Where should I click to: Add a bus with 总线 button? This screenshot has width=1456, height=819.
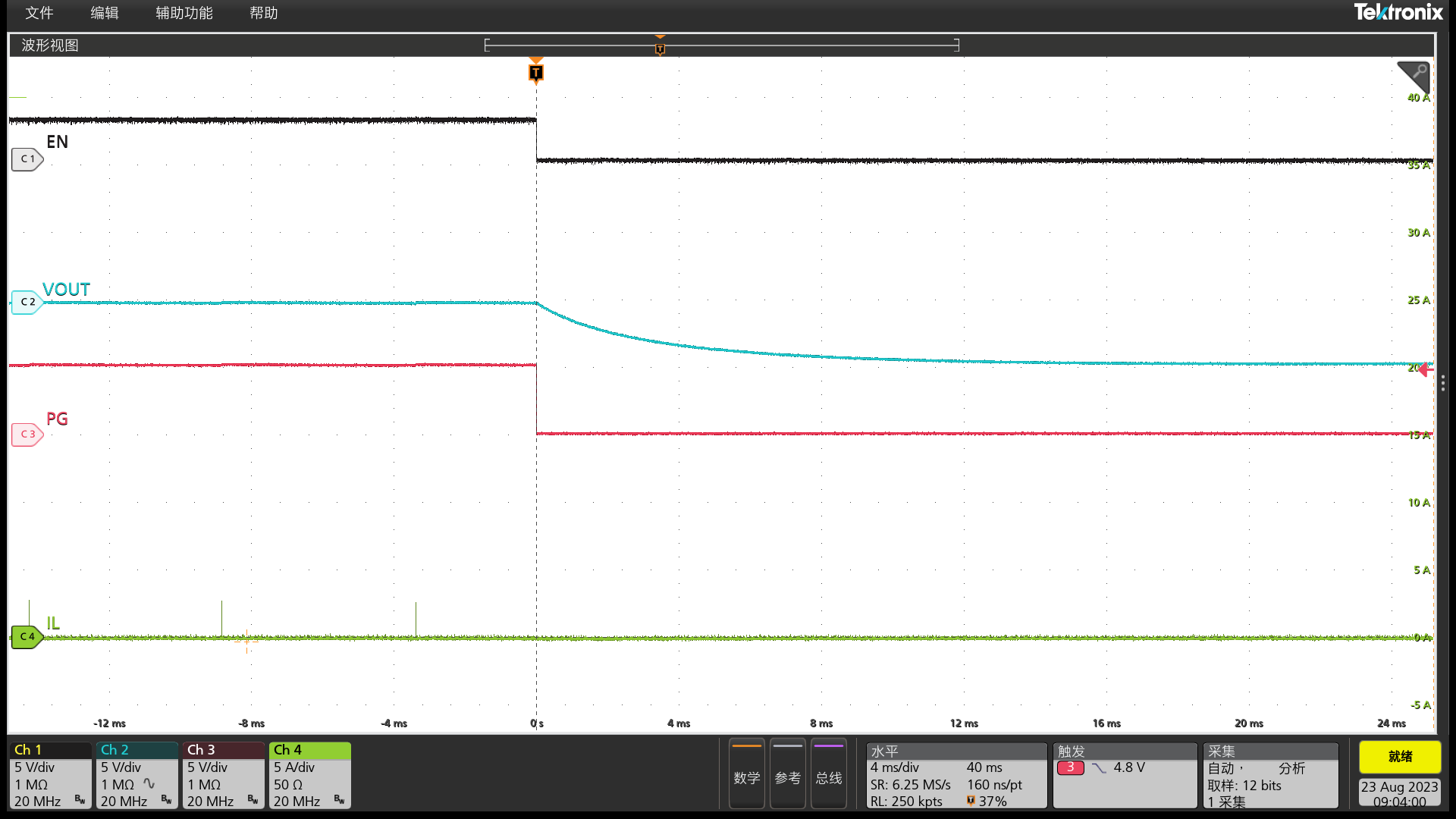828,773
